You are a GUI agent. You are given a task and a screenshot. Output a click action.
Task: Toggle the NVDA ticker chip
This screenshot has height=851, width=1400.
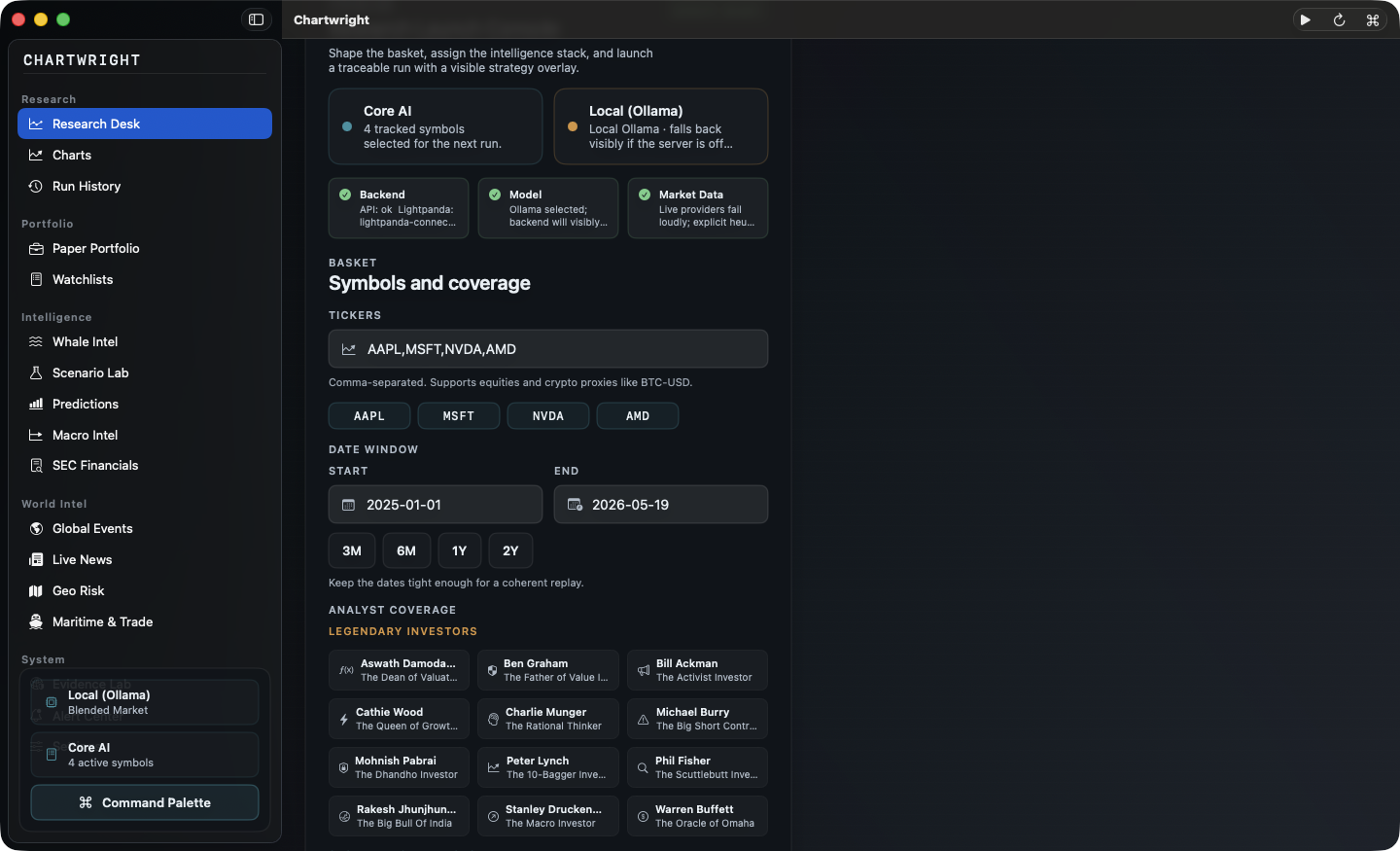pyautogui.click(x=548, y=416)
